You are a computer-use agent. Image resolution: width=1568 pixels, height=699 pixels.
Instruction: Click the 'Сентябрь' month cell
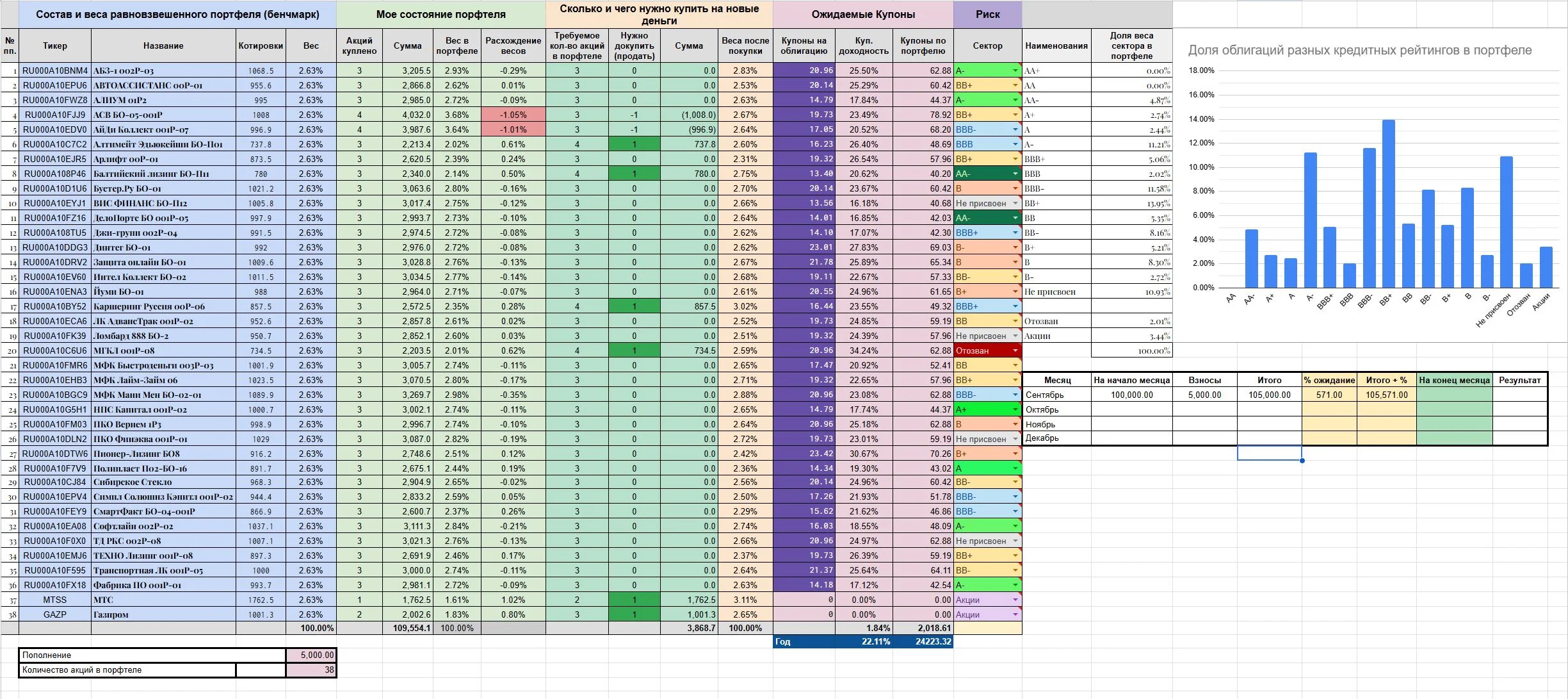pos(1056,395)
